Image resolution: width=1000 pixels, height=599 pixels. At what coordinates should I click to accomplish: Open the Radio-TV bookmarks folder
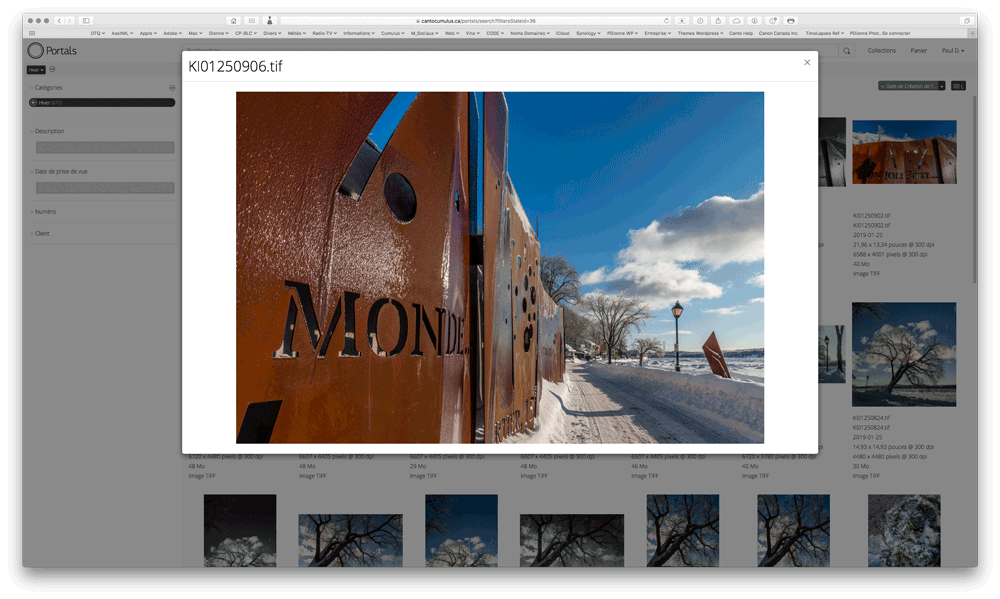coord(324,33)
